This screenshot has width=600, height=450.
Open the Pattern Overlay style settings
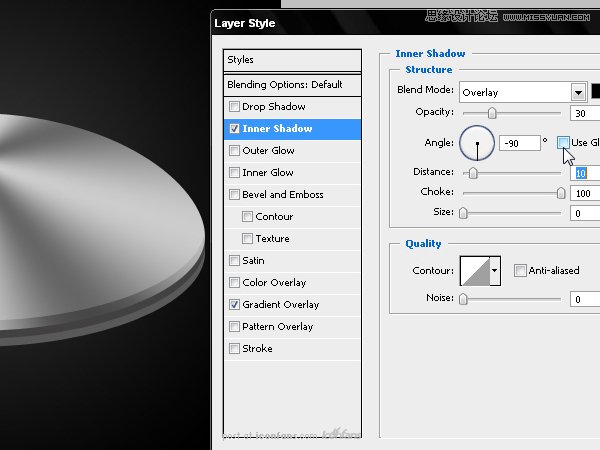[x=292, y=327]
